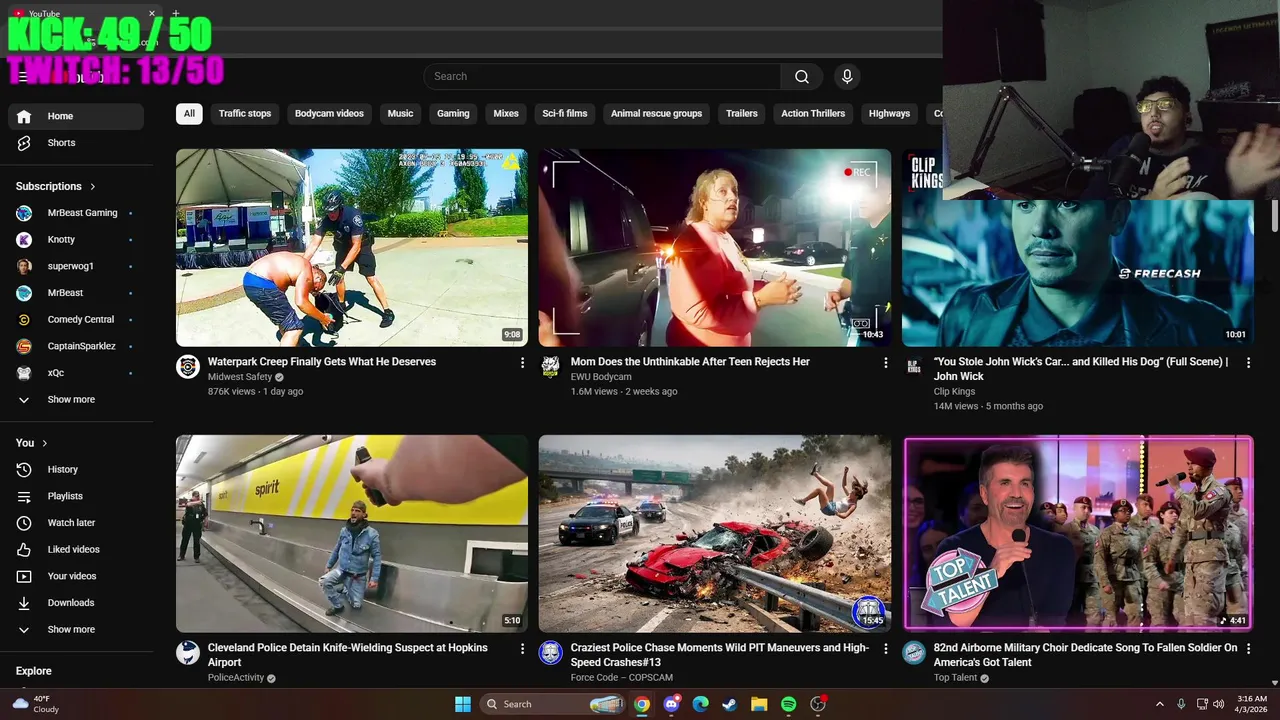This screenshot has width=1280, height=720.
Task: Expand the Subscriptions header chevron
Action: pyautogui.click(x=93, y=187)
